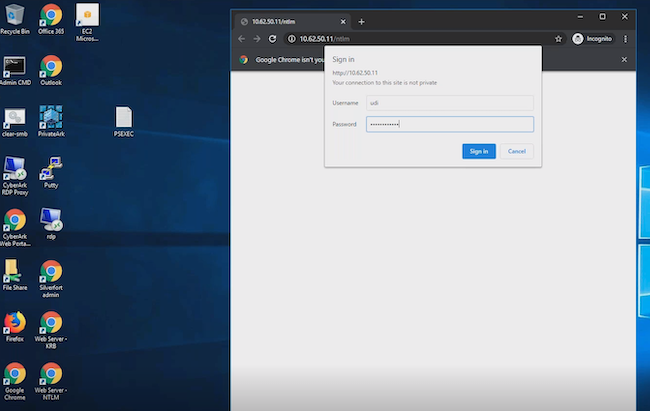Click the Incognito profile indicator
Image resolution: width=650 pixels, height=411 pixels.
tap(591, 39)
